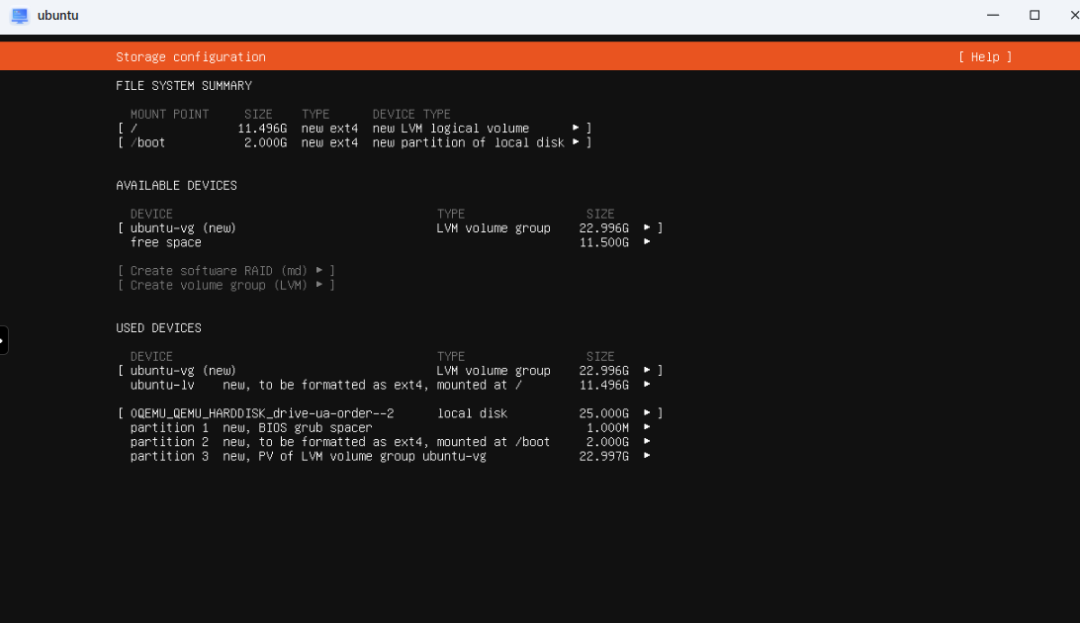Select the /boot mount point row

355,143
